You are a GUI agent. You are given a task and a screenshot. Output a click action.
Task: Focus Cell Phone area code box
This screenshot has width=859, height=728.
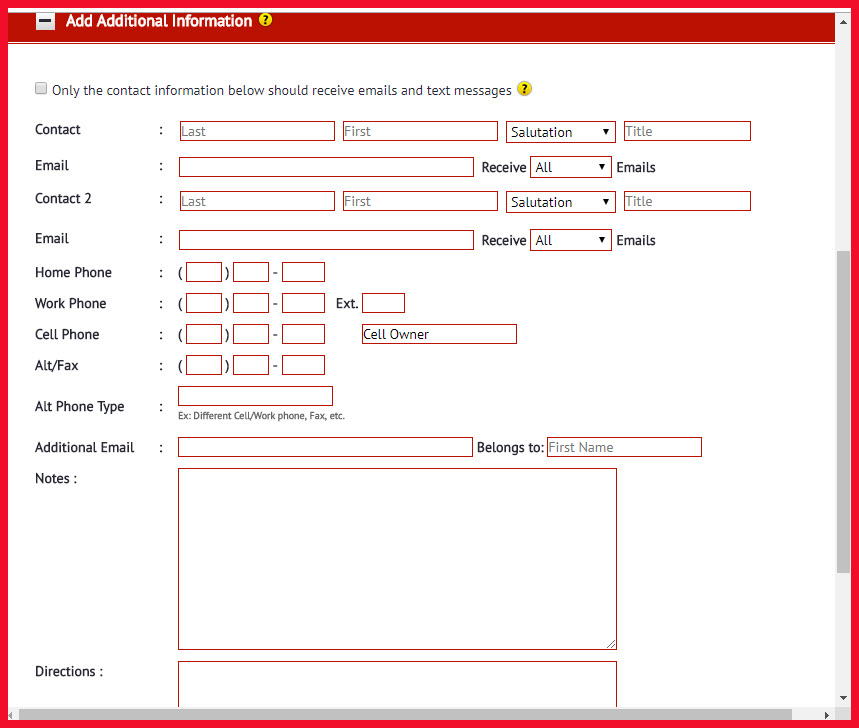click(x=204, y=334)
